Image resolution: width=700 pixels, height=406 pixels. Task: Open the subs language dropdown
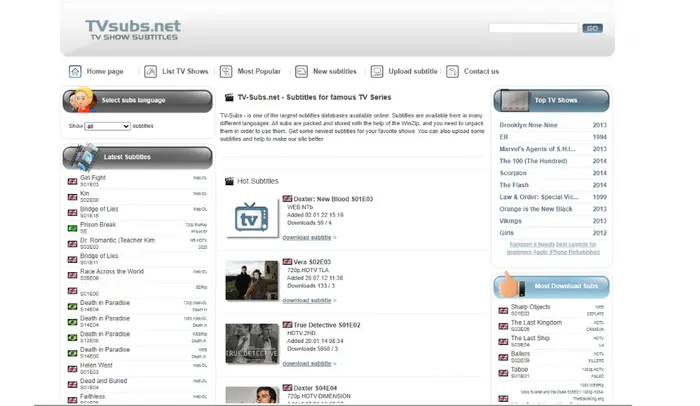point(107,126)
